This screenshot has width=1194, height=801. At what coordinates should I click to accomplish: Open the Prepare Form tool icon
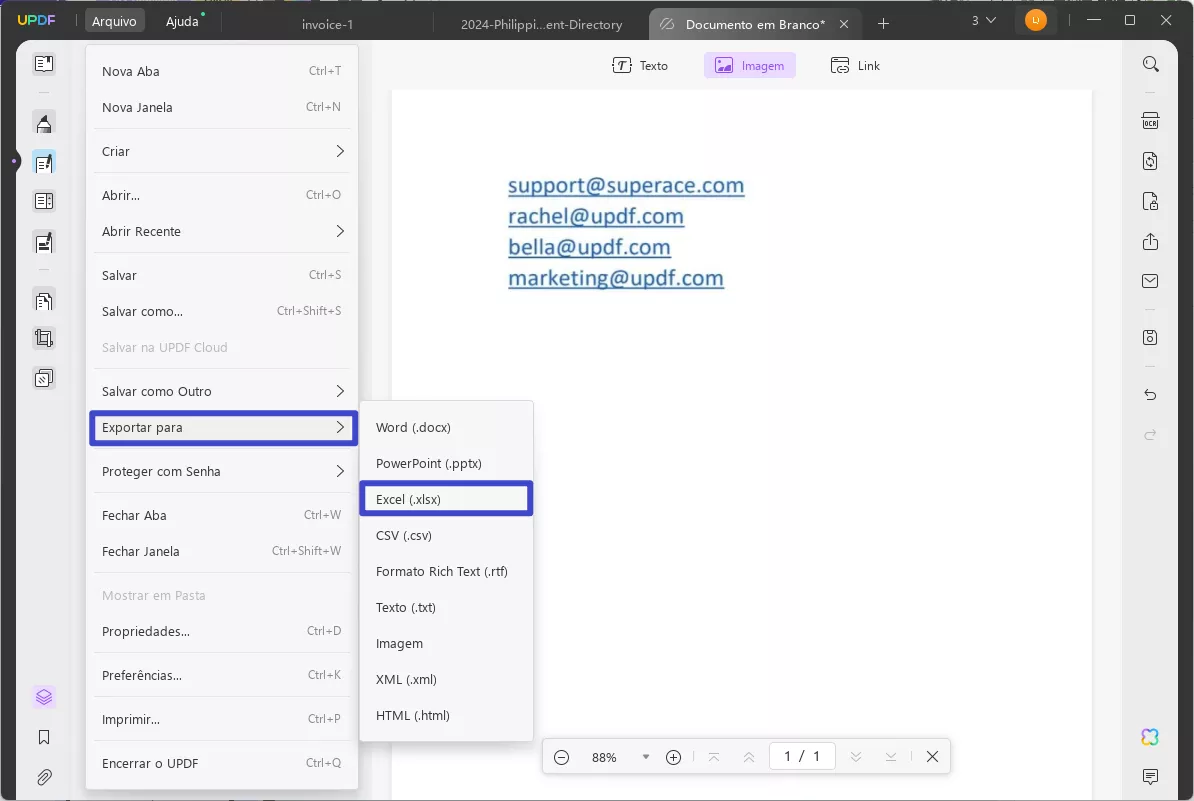coord(44,201)
